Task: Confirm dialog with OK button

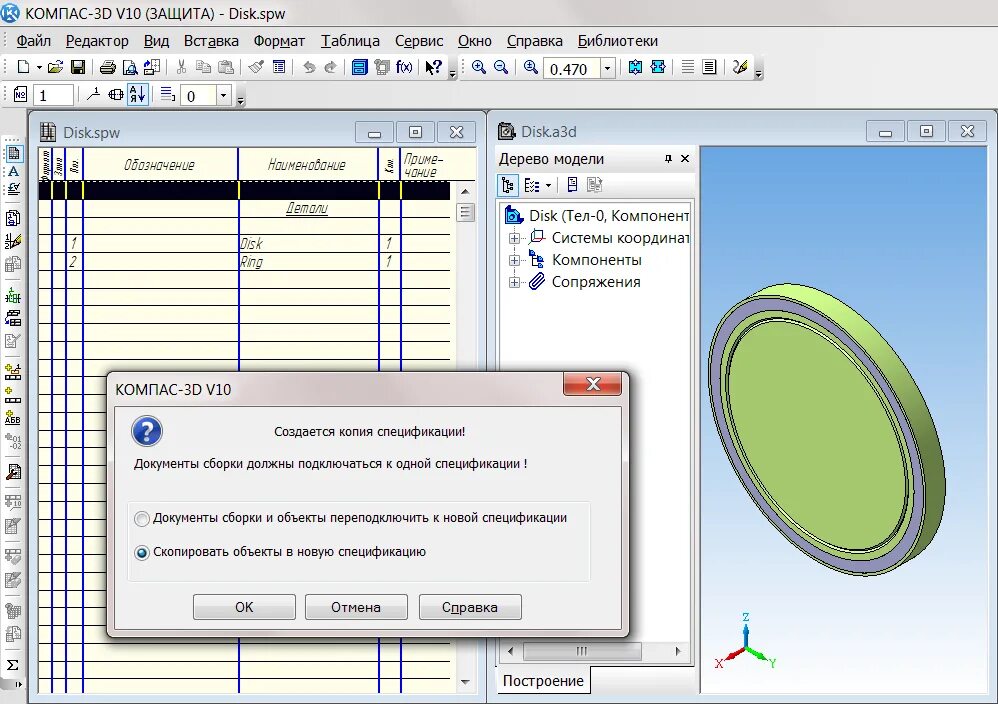Action: tap(244, 607)
